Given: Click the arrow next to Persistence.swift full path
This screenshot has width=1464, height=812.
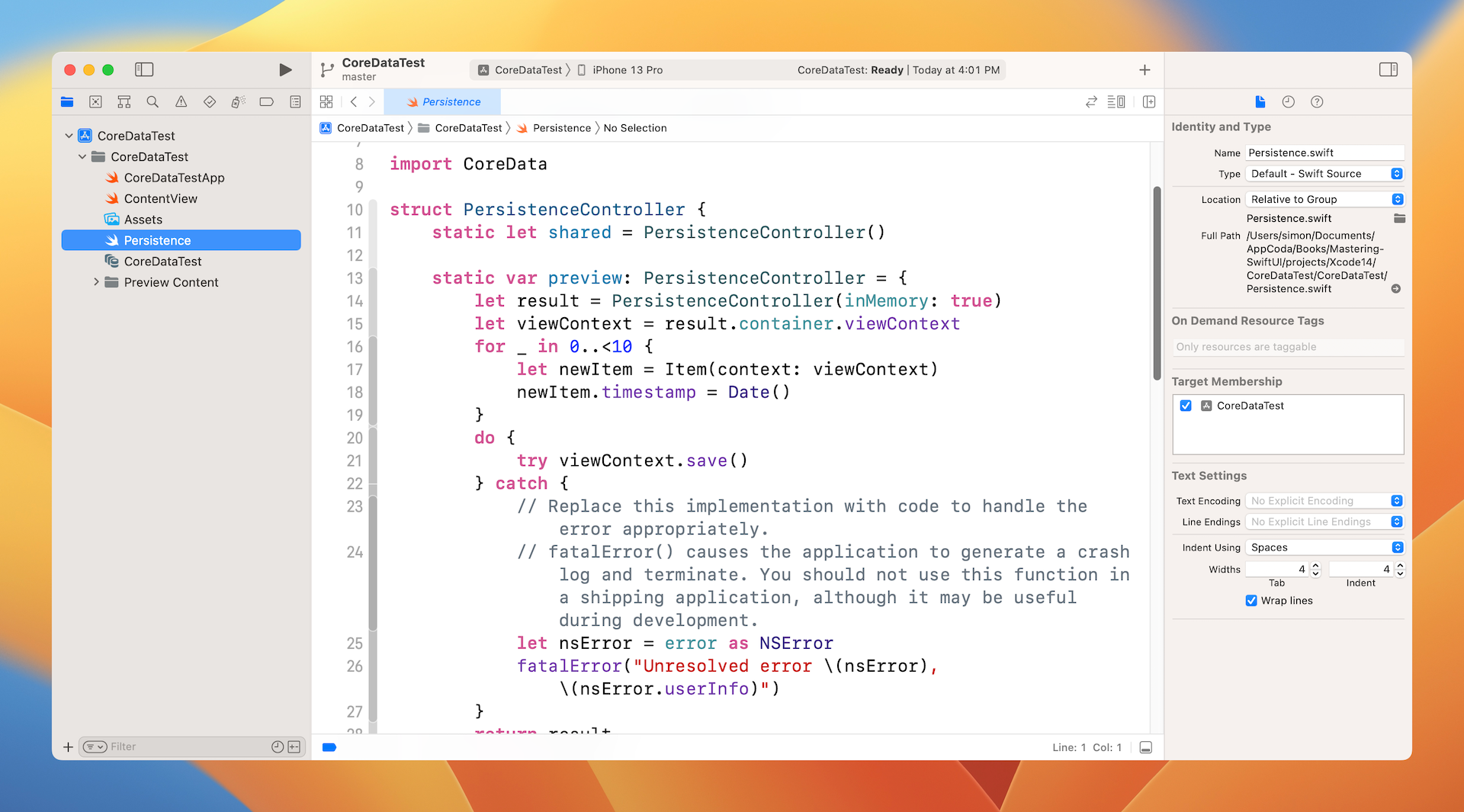Looking at the screenshot, I should coord(1396,289).
